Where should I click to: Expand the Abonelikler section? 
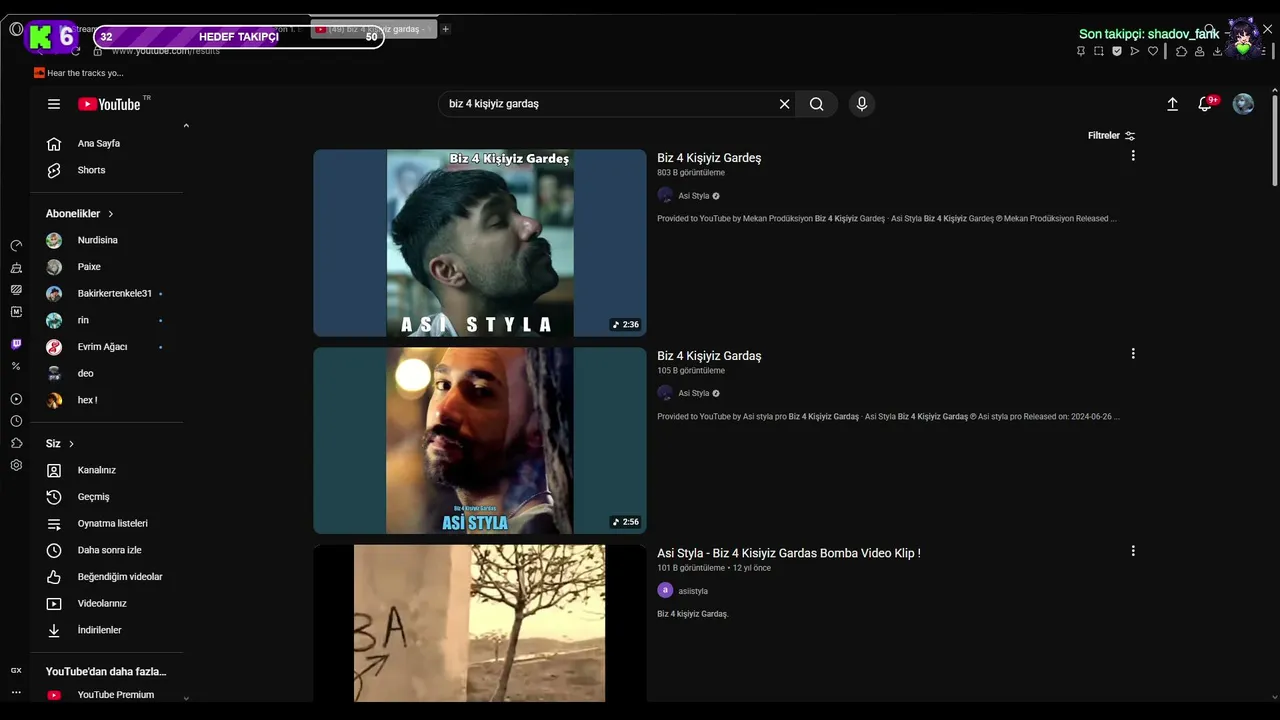coord(80,214)
